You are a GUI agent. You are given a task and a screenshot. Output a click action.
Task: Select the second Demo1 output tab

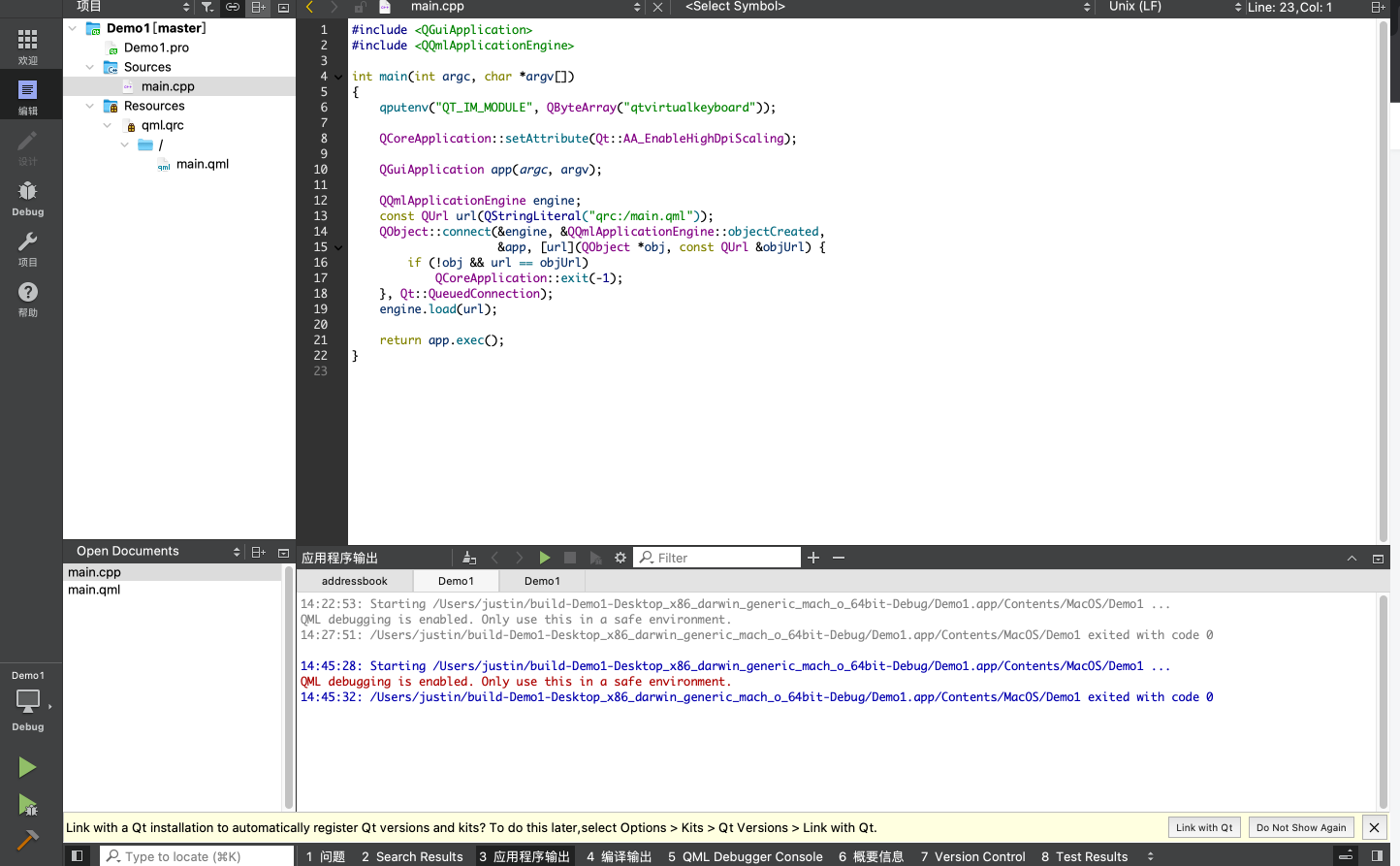542,581
